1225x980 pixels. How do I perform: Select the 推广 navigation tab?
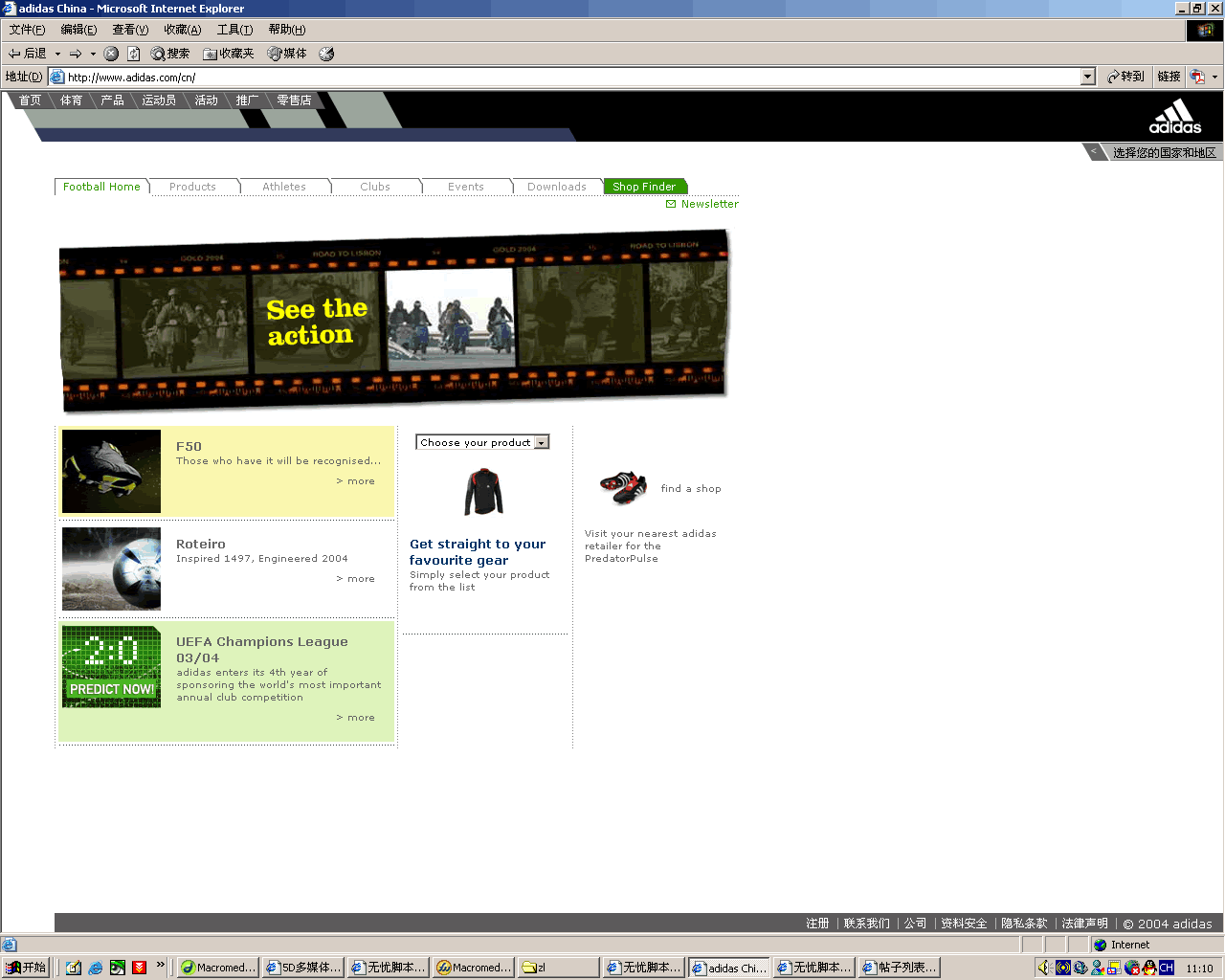248,100
